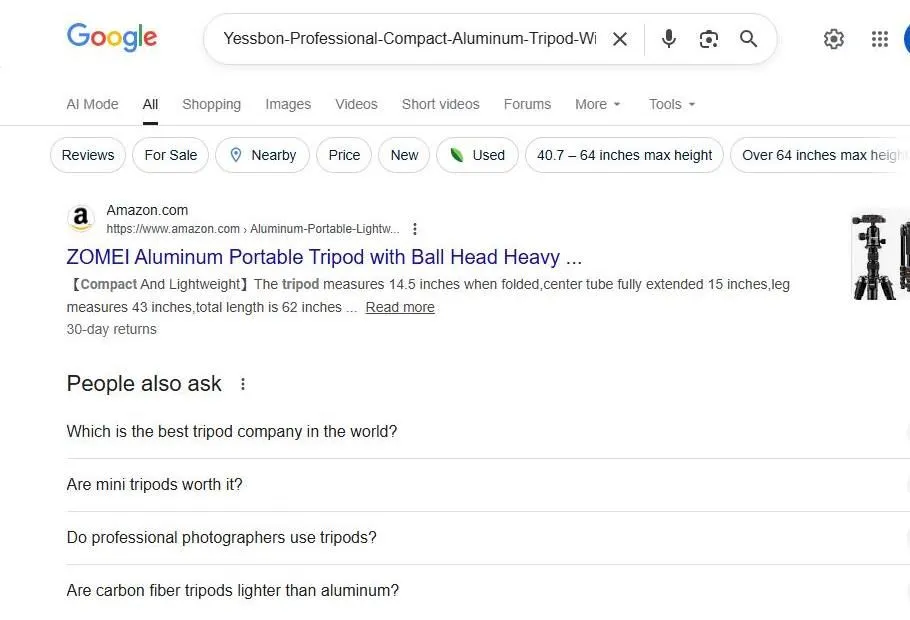Switch to the Shopping tab
This screenshot has width=910, height=620.
211,104
